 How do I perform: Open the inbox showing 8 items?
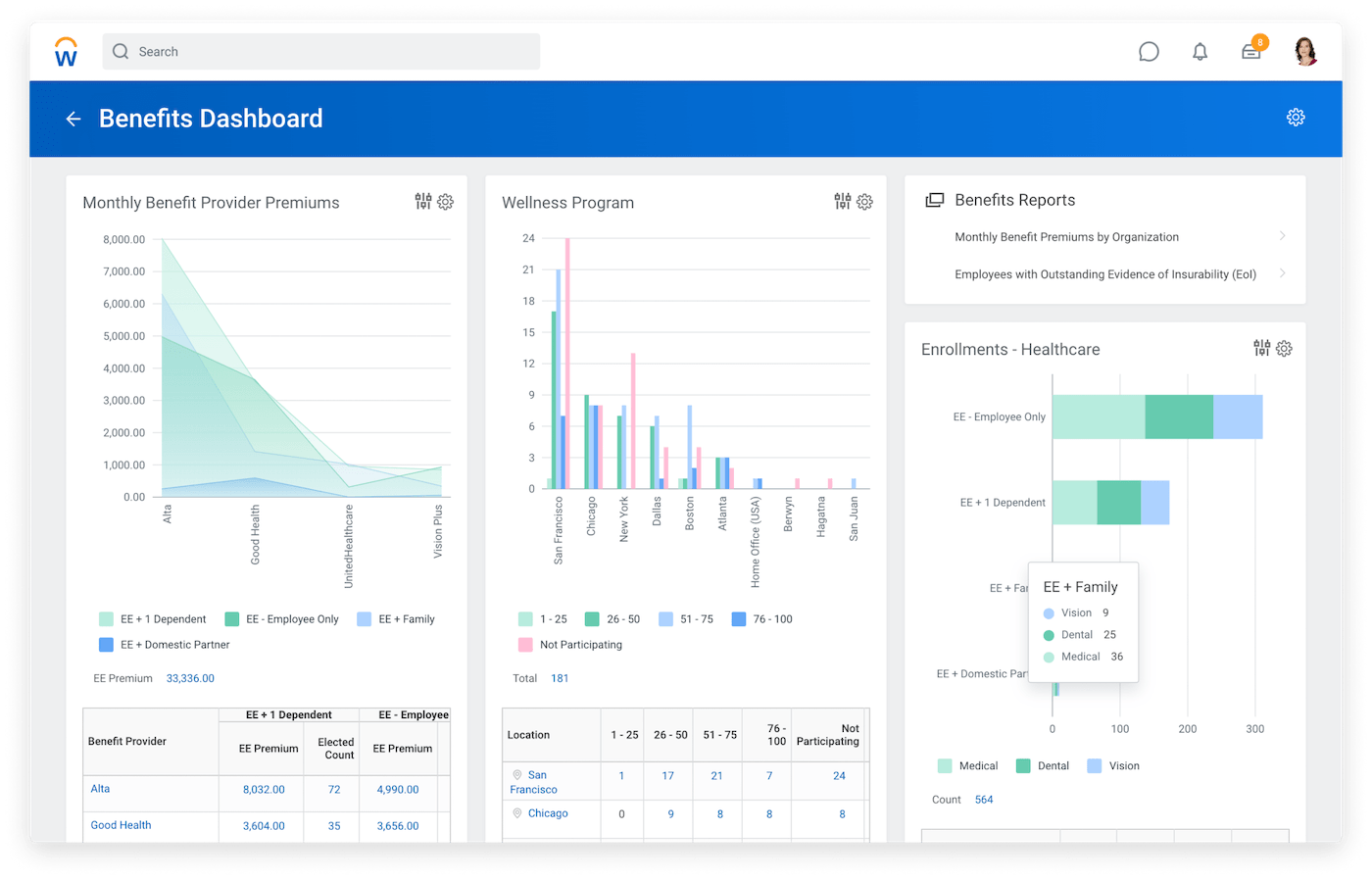(x=1250, y=52)
